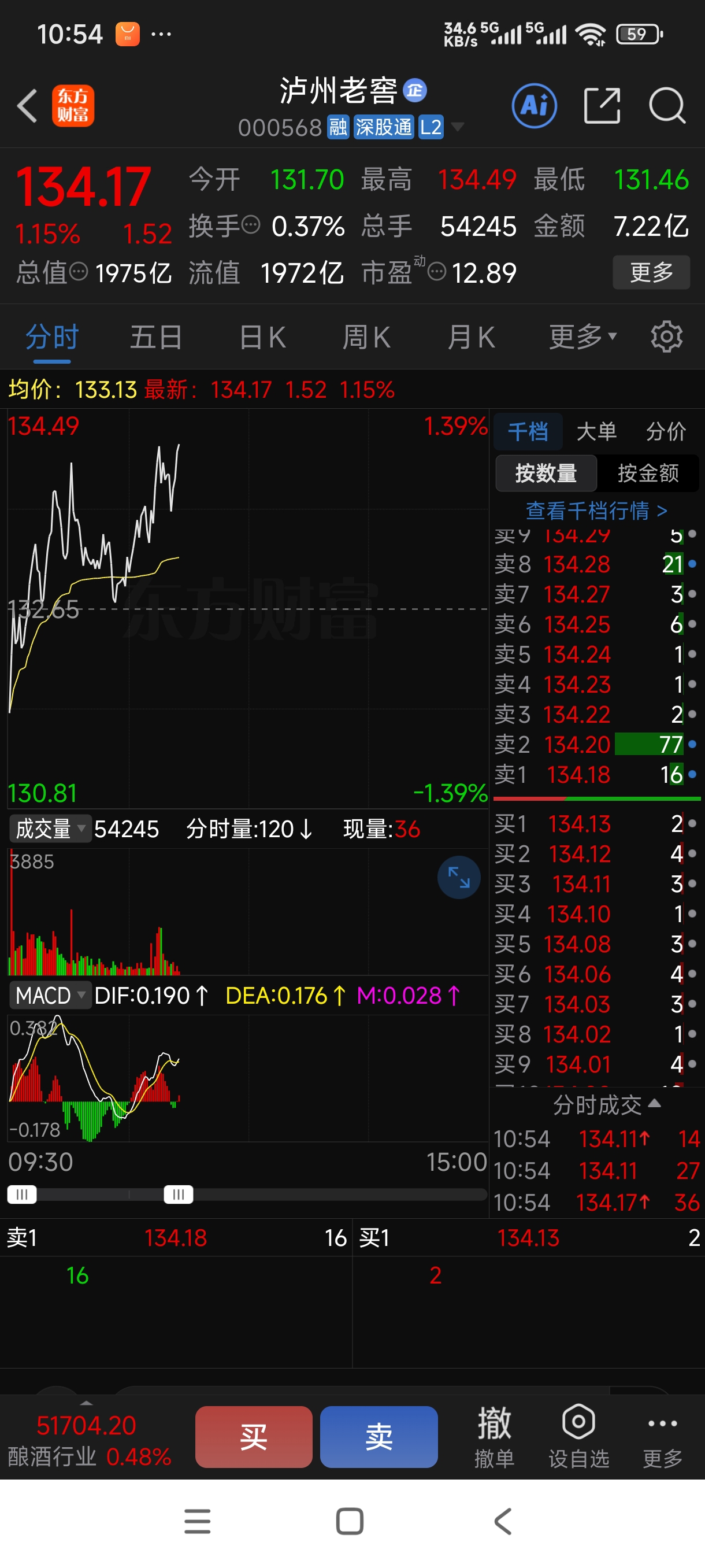Screen dimensions: 705x1568
Task: Tap the 融 margin tag
Action: coord(338,127)
